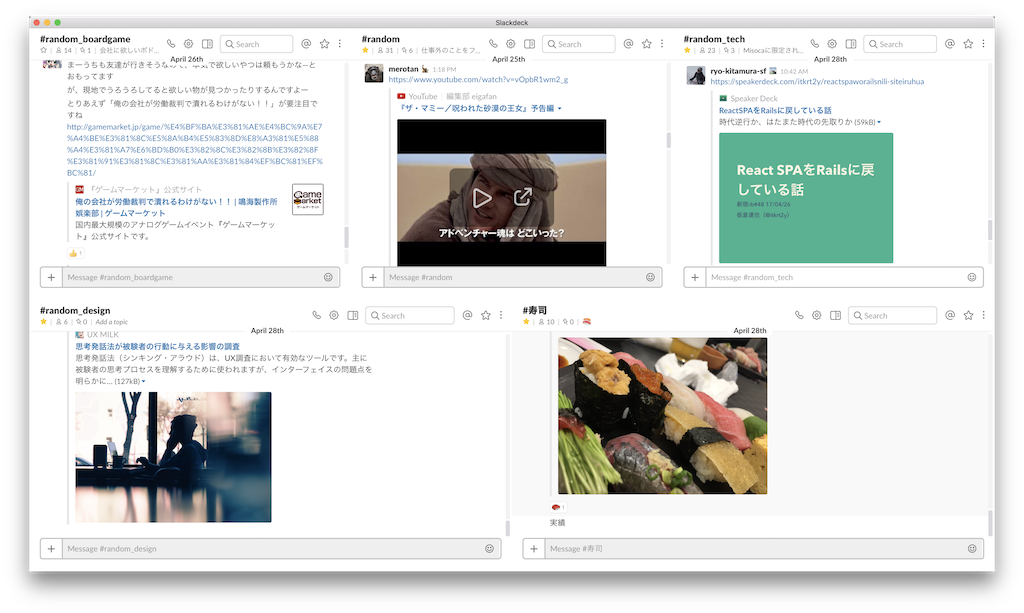Show mentions in #random_design pane

click(467, 315)
